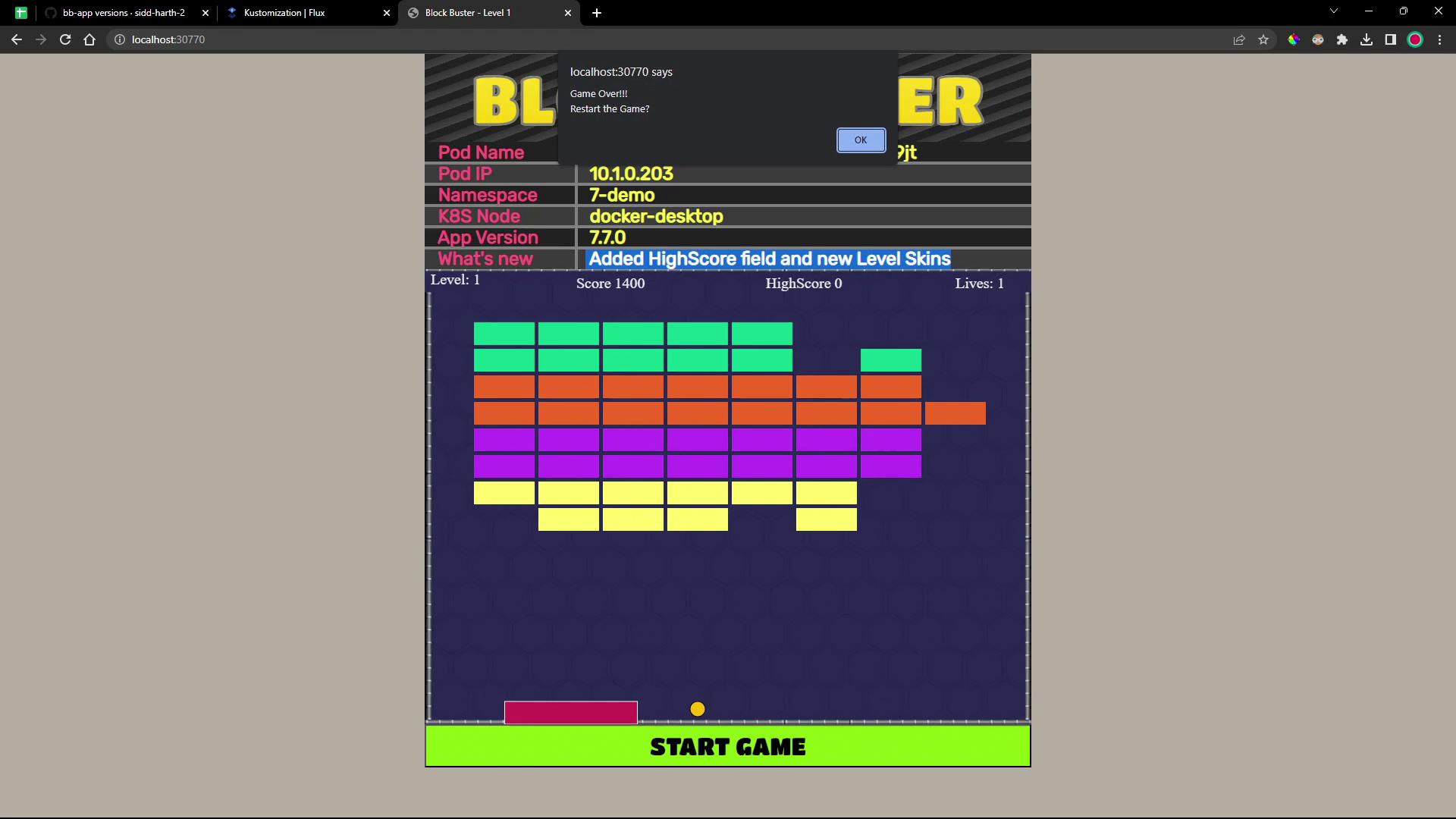Toggle the browser side panel icon
Image resolution: width=1456 pixels, height=819 pixels.
[x=1391, y=39]
